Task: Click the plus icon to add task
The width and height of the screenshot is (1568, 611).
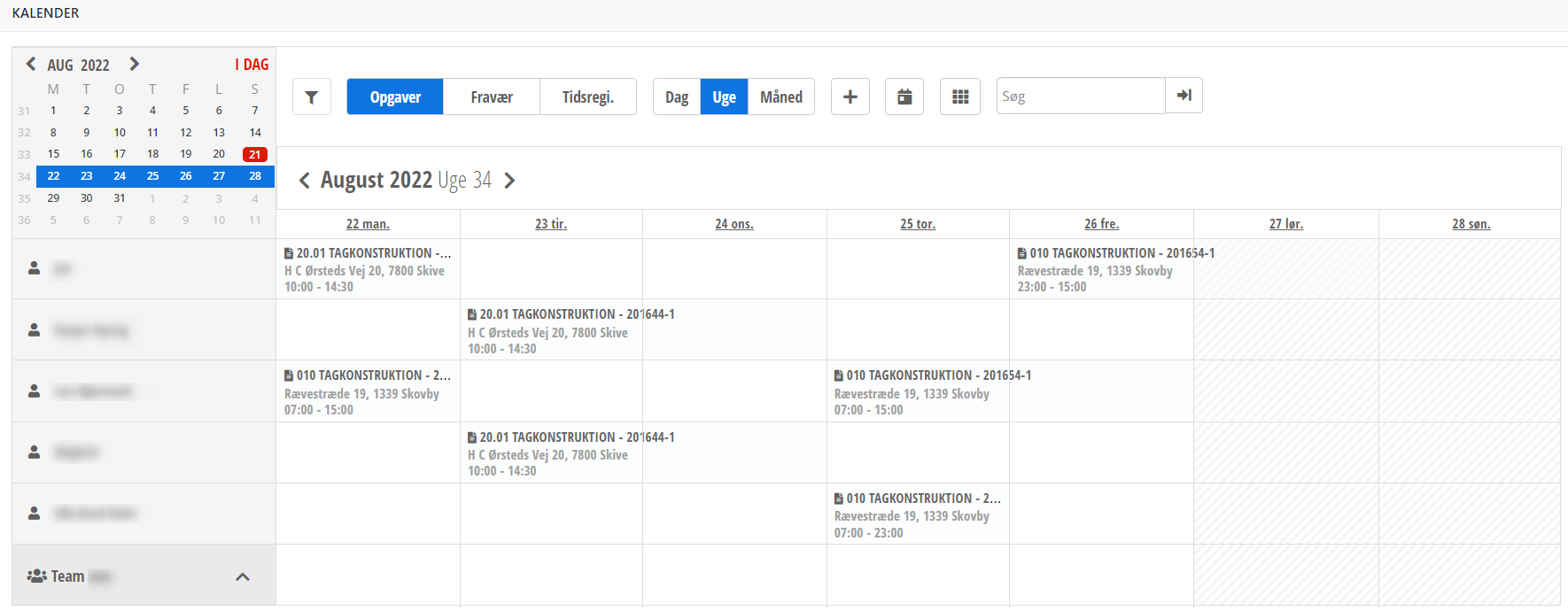Action: point(850,97)
